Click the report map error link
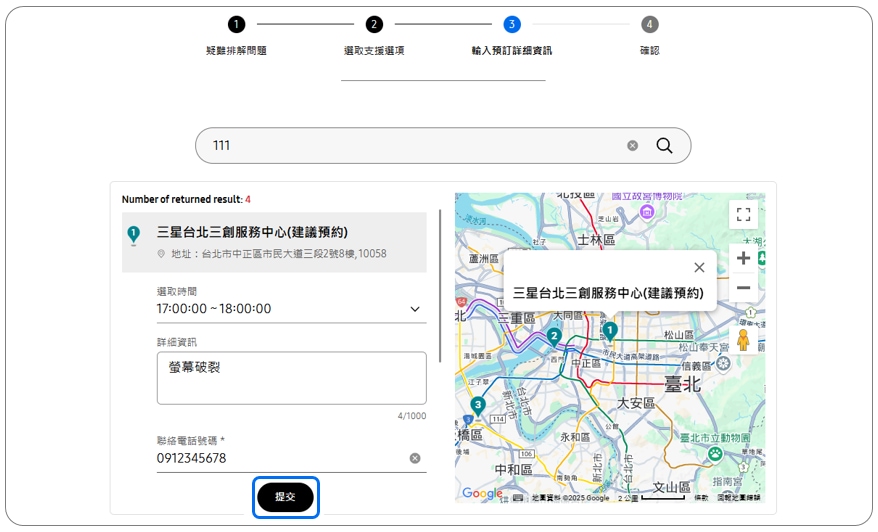Viewport: 878px width, 532px height. tap(739, 497)
